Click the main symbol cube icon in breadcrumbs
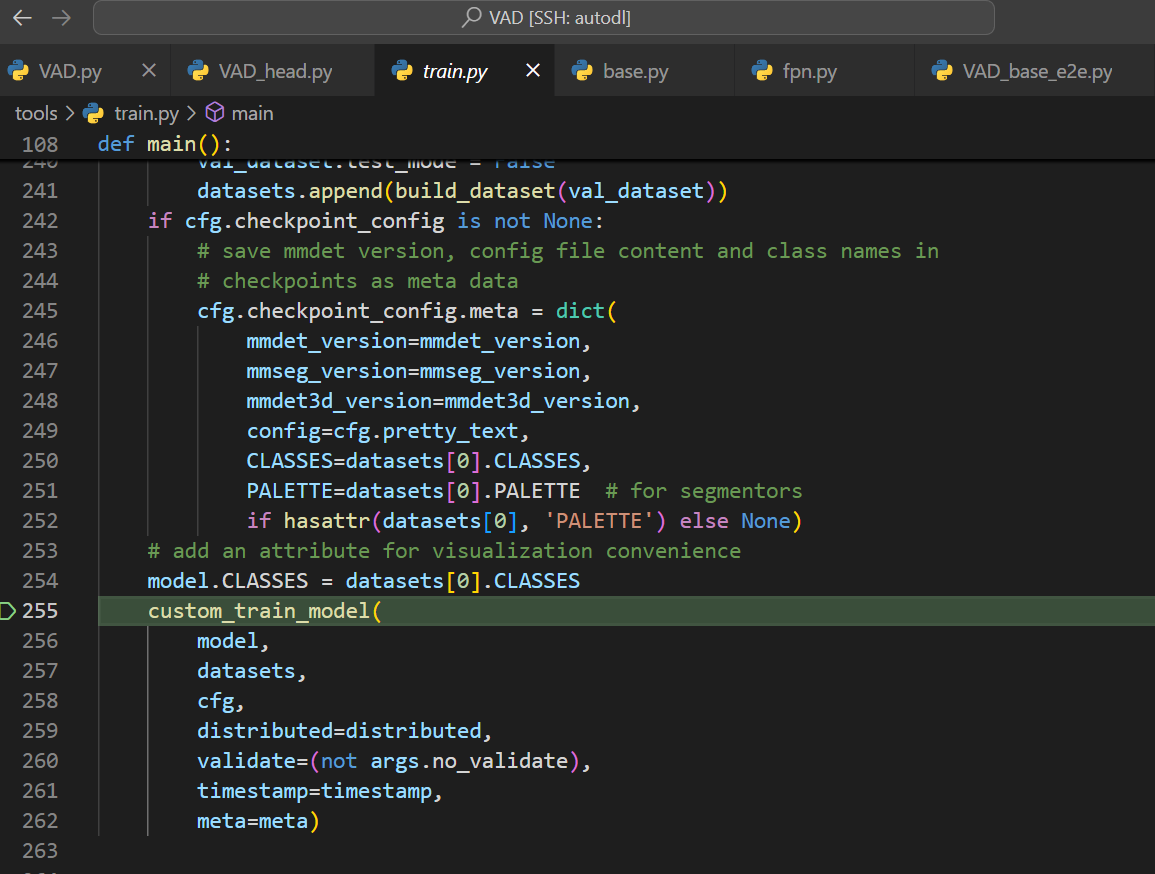 [x=214, y=113]
